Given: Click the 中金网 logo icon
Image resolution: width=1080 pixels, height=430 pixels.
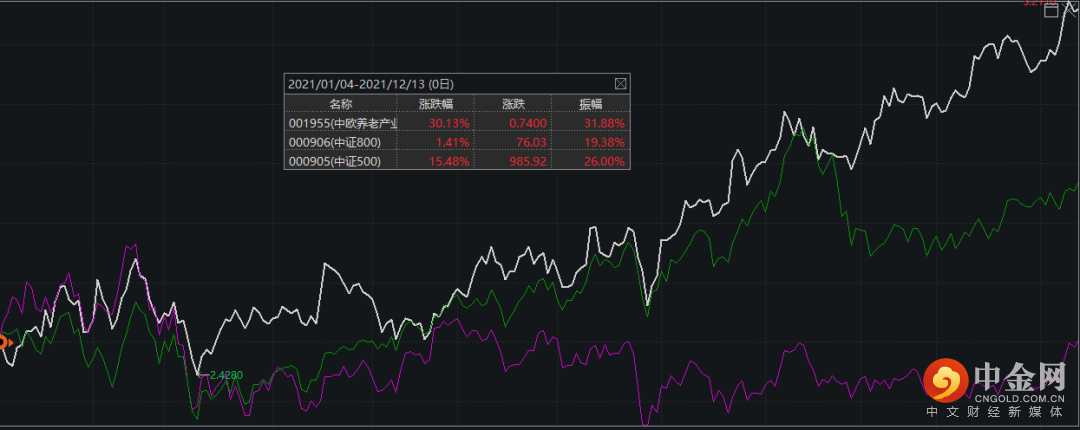Looking at the screenshot, I should (x=943, y=378).
